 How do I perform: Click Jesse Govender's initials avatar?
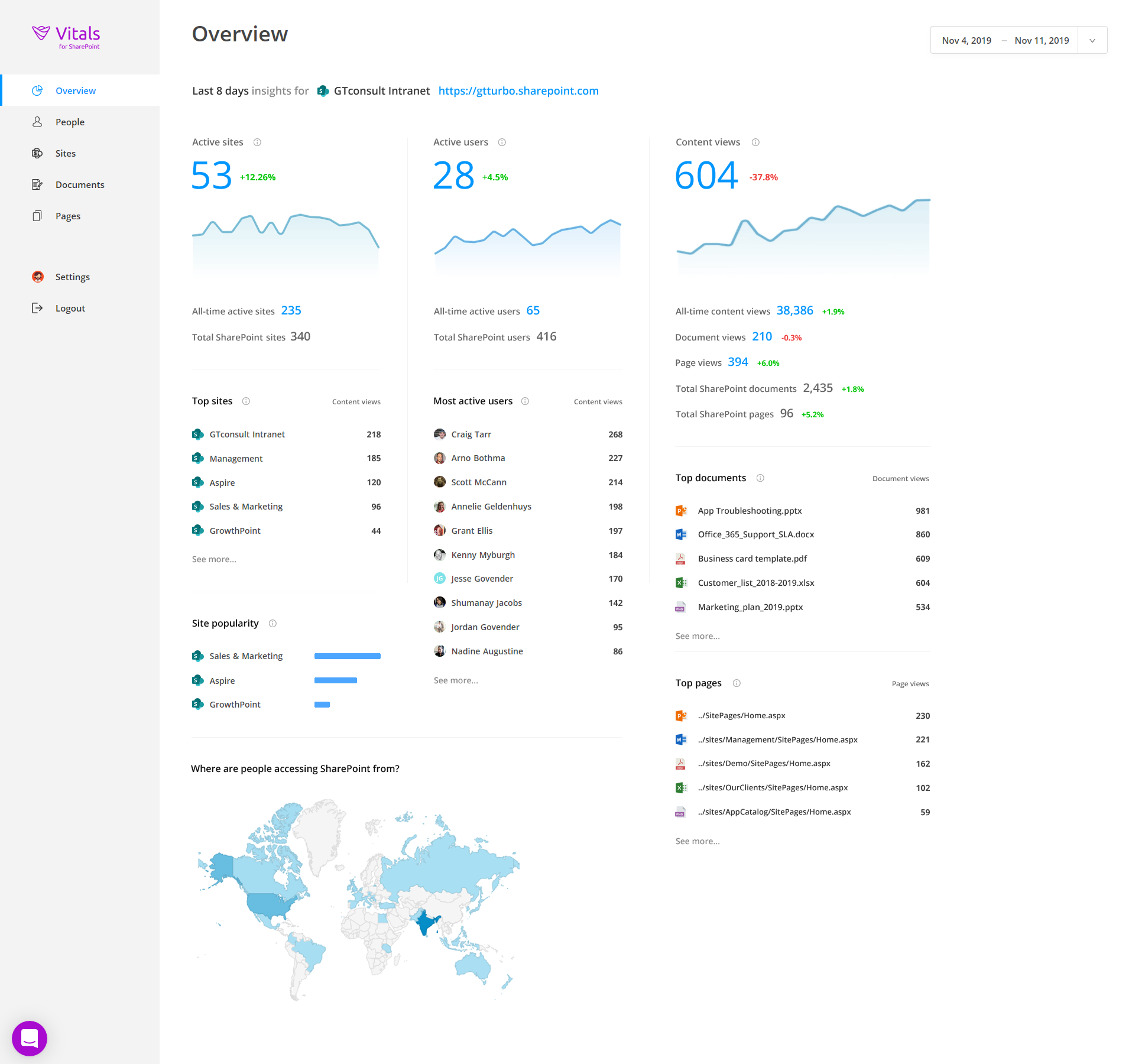(x=440, y=579)
